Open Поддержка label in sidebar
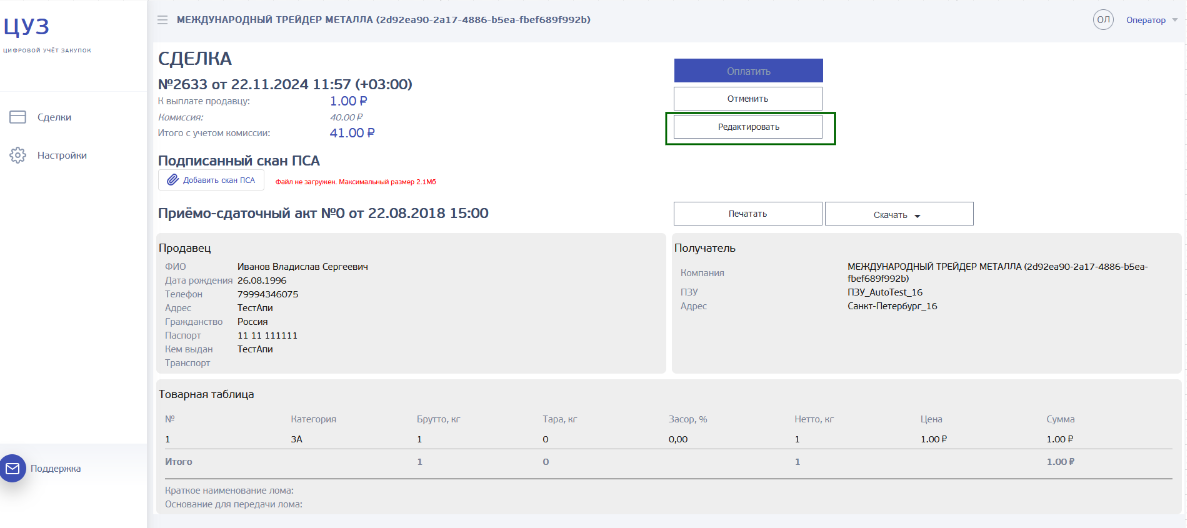This screenshot has width=1187, height=528. coord(56,468)
